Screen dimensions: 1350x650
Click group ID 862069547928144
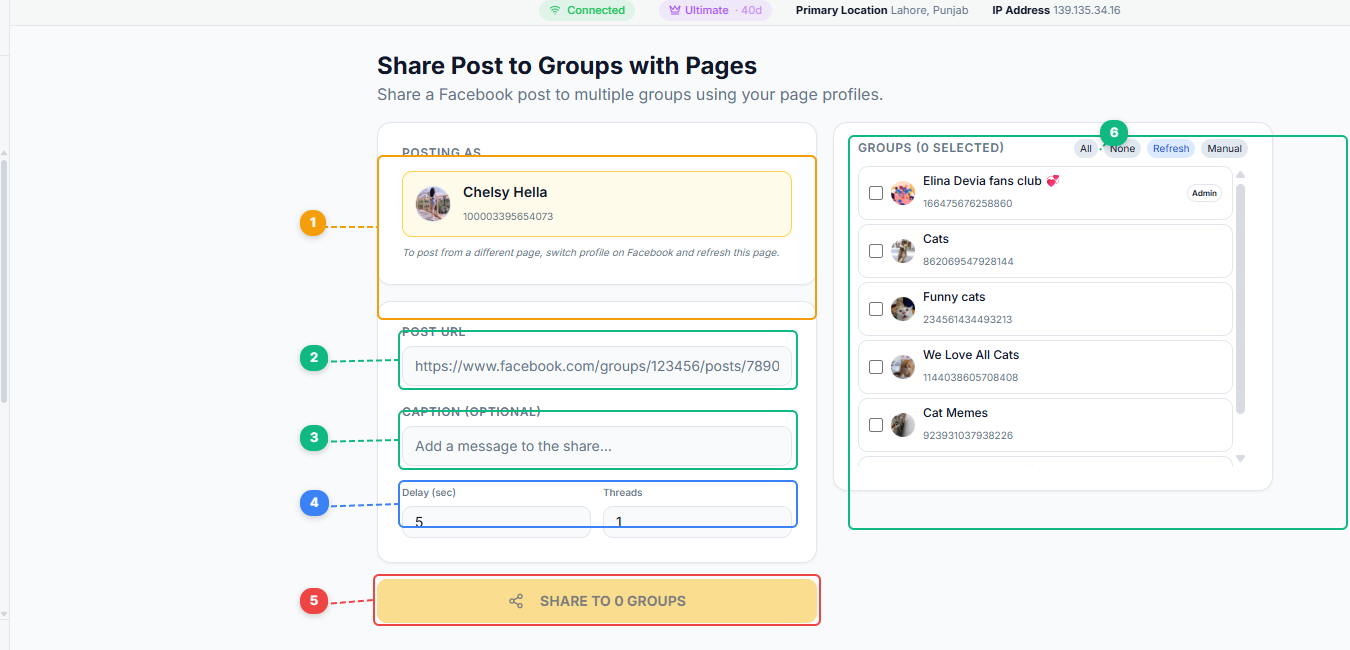(x=968, y=261)
